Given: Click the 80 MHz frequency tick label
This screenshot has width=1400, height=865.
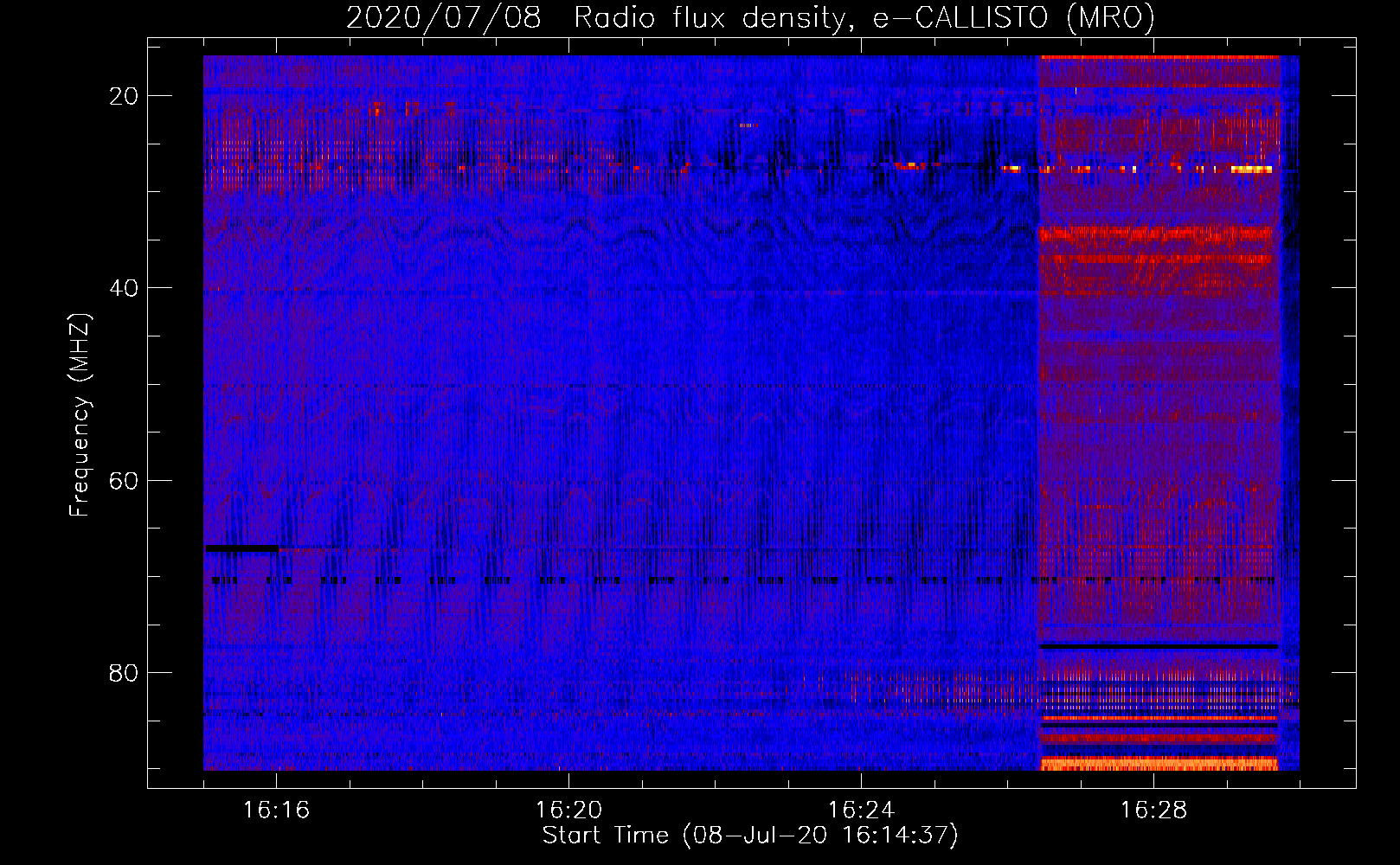Looking at the screenshot, I should point(124,672).
